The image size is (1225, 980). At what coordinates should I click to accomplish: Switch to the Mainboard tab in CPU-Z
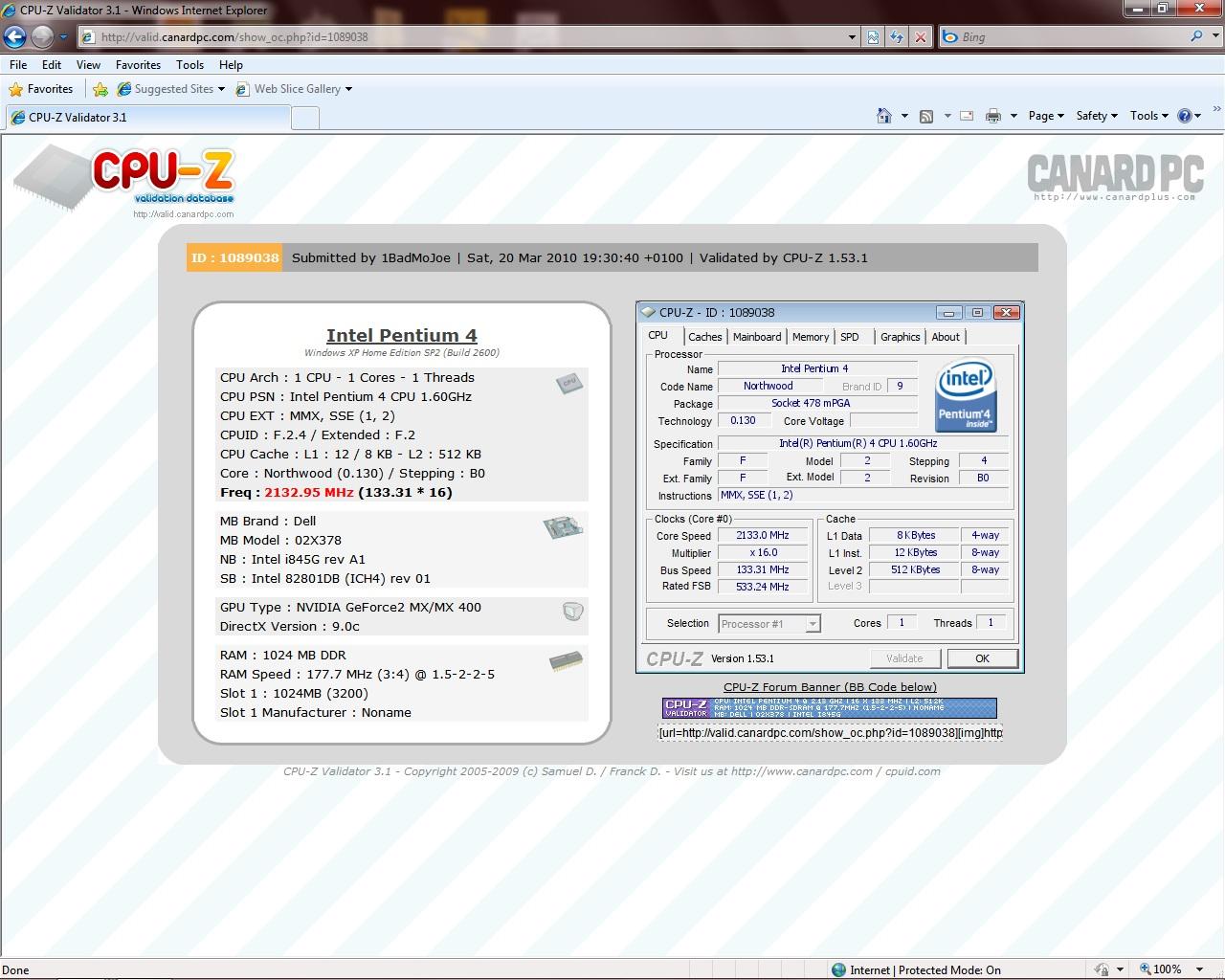click(757, 337)
